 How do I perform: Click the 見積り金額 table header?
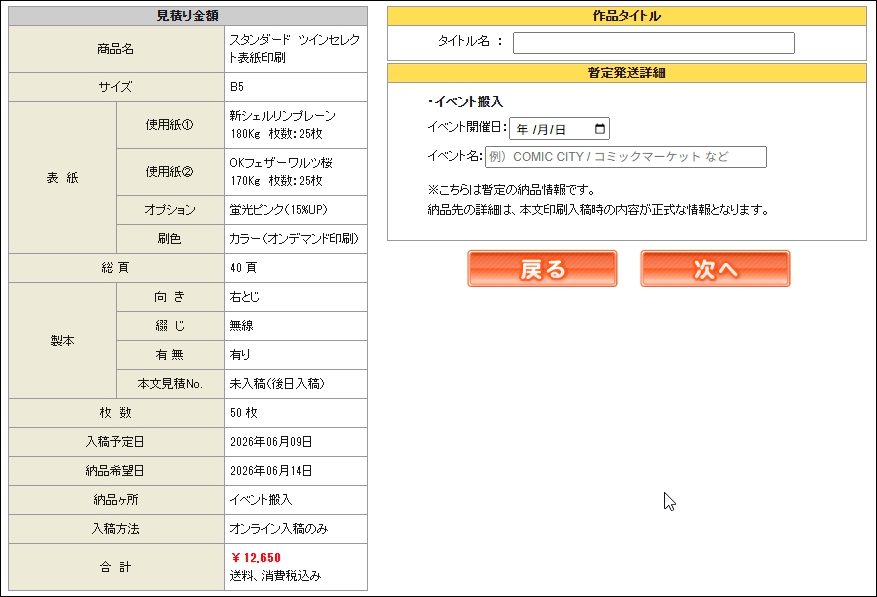(188, 16)
